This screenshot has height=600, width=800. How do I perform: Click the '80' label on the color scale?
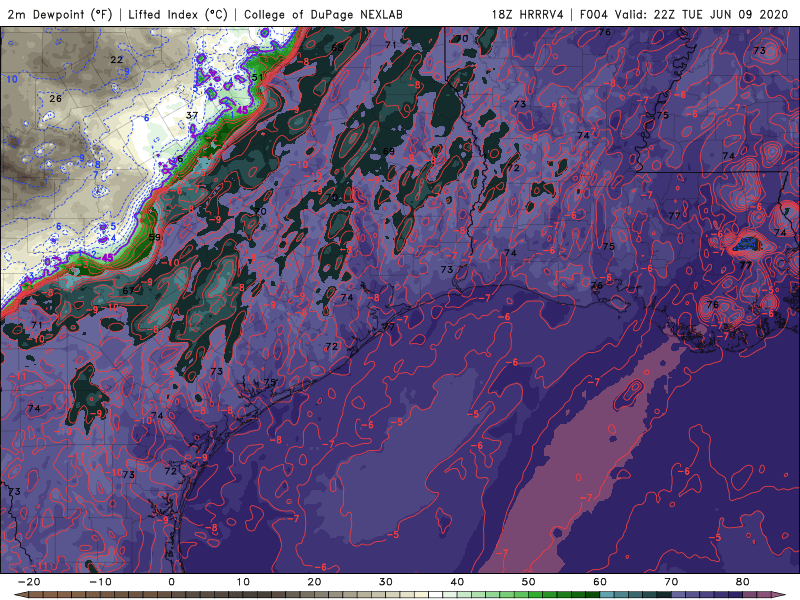[x=743, y=582]
